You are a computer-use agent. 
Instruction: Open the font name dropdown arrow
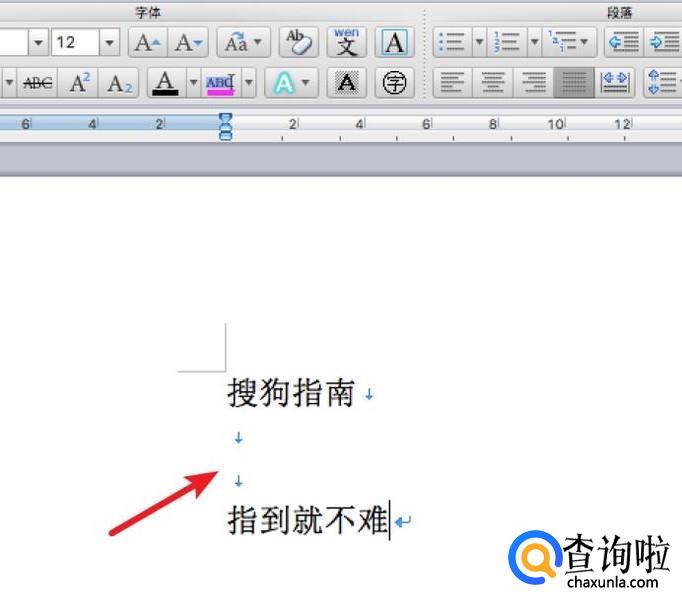pos(38,42)
